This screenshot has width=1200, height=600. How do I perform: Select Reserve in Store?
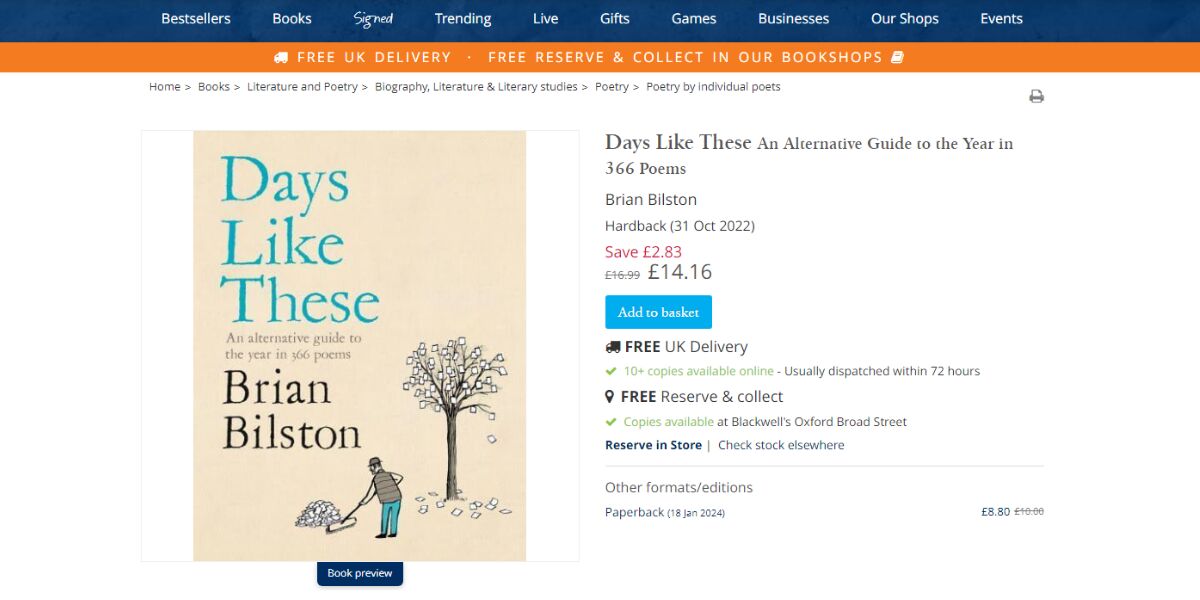[x=652, y=445]
